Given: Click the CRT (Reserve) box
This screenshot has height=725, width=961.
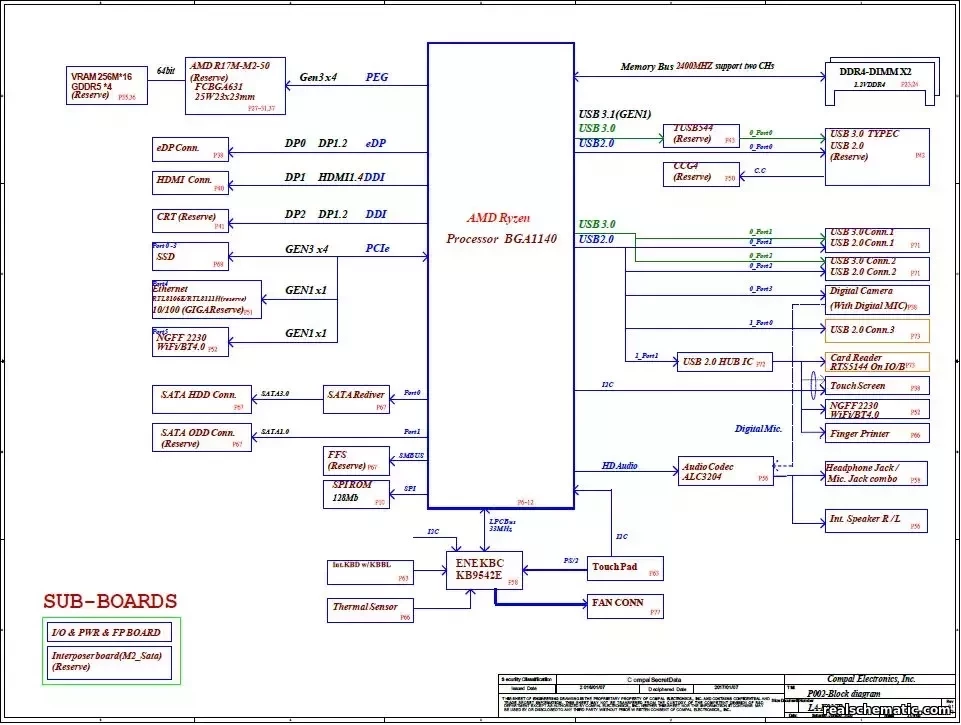Looking at the screenshot, I should pos(190,220).
